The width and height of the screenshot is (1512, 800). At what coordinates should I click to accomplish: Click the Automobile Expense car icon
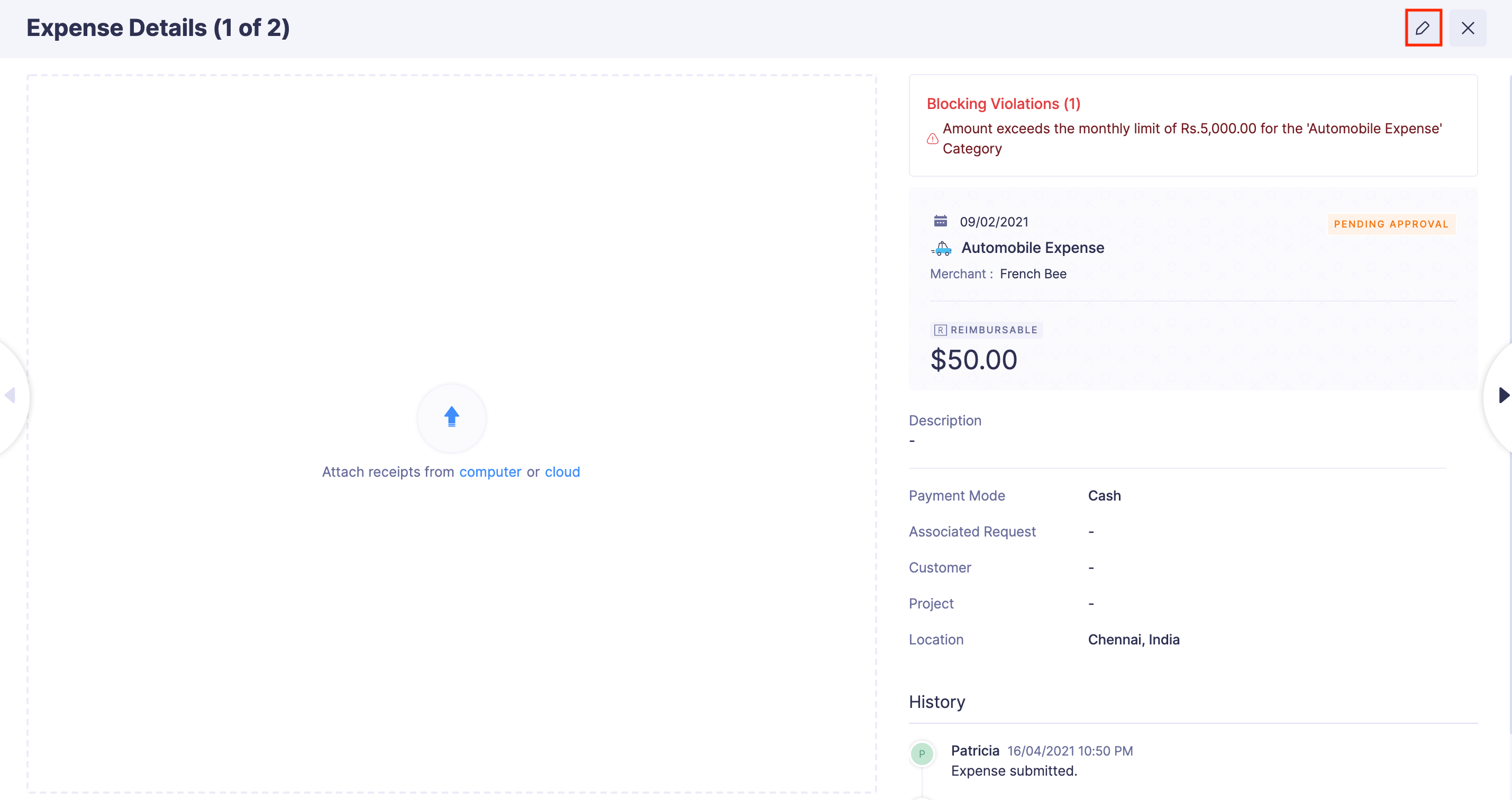point(943,248)
